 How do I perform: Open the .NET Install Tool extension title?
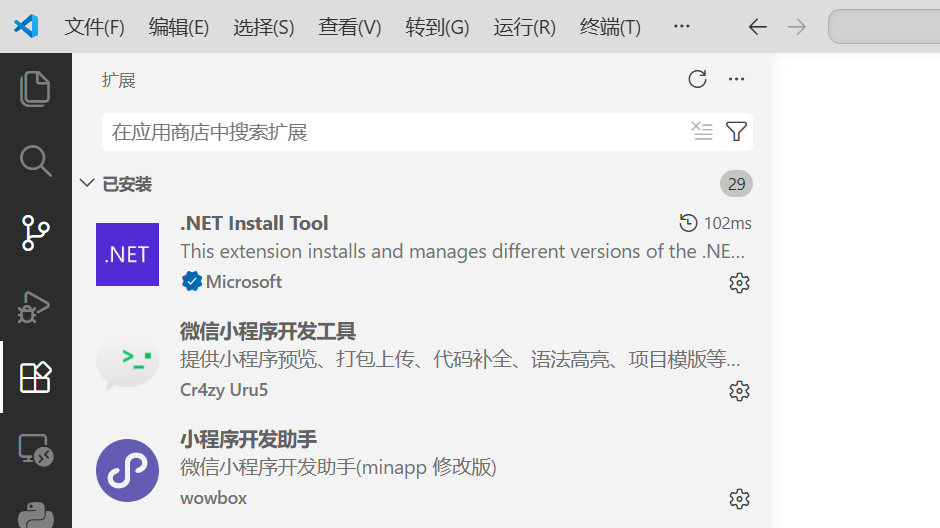pyautogui.click(x=254, y=224)
